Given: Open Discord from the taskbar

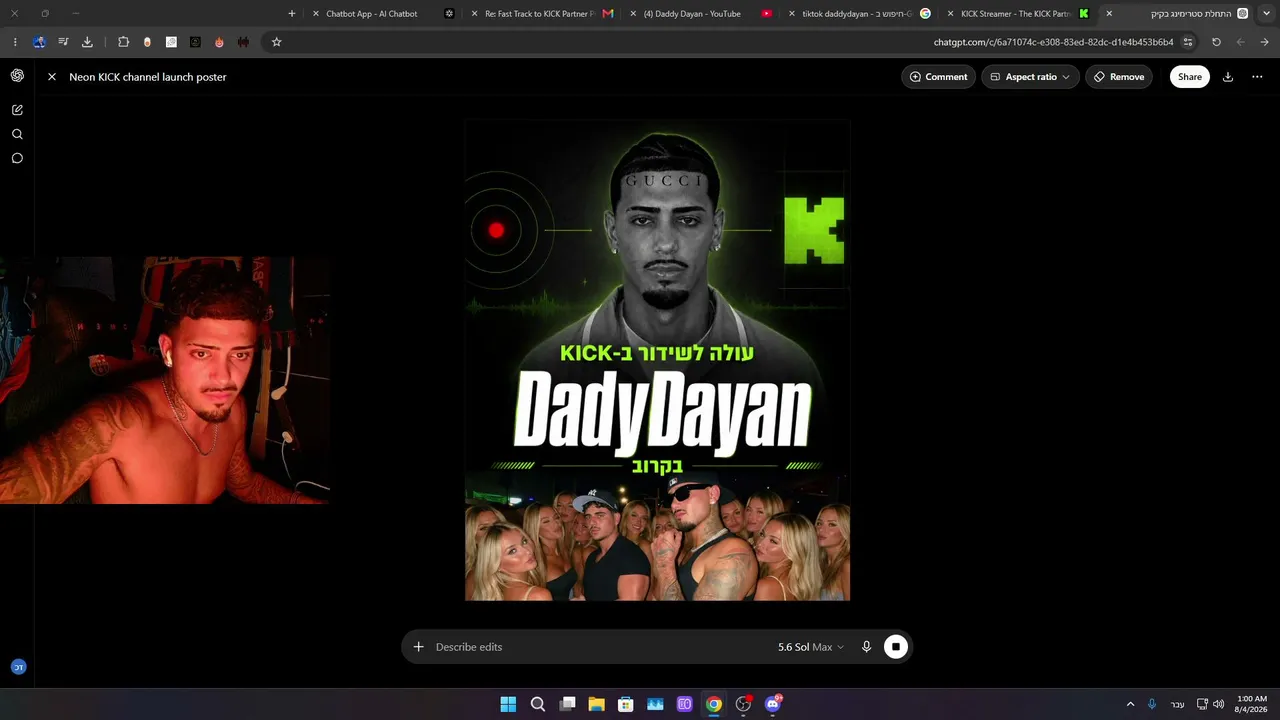Looking at the screenshot, I should pos(772,704).
